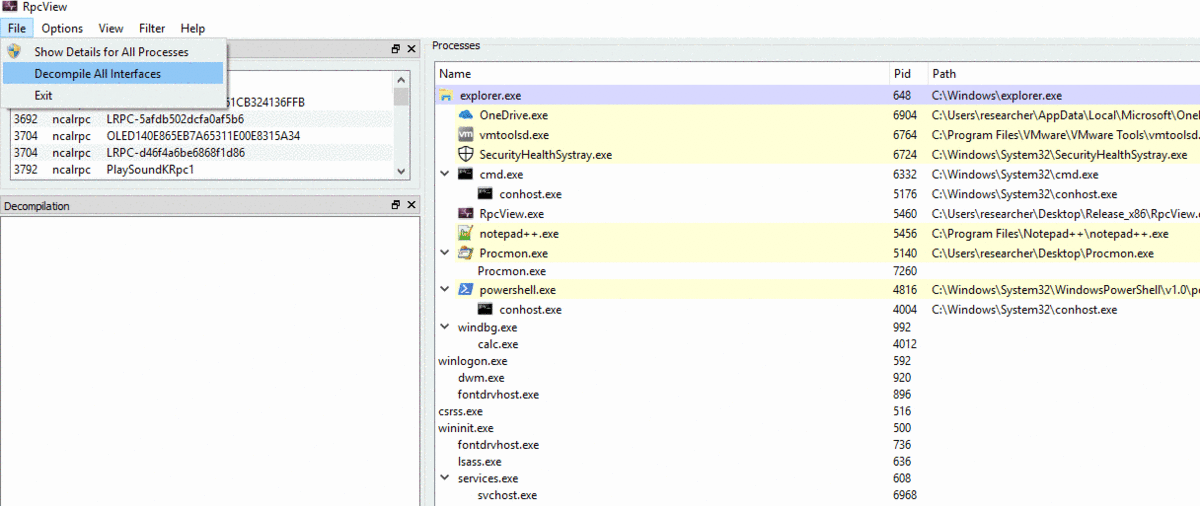This screenshot has height=506, width=1200.
Task: Click the Procmon.exe icon with chevron
Action: (x=465, y=254)
